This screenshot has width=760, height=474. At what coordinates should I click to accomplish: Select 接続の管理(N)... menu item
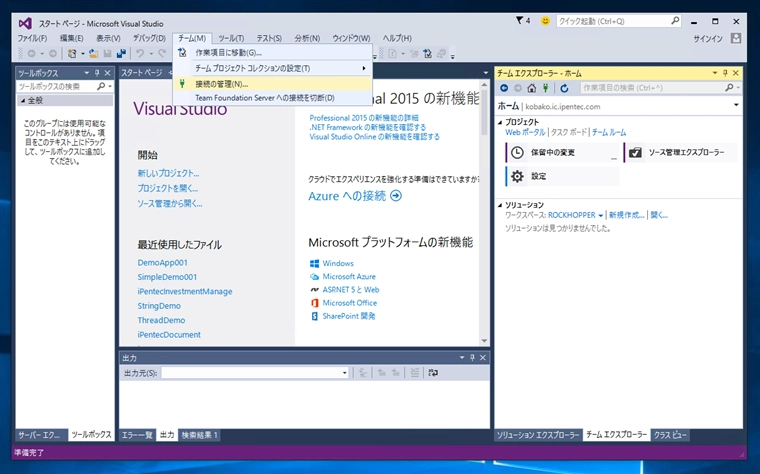[273, 84]
